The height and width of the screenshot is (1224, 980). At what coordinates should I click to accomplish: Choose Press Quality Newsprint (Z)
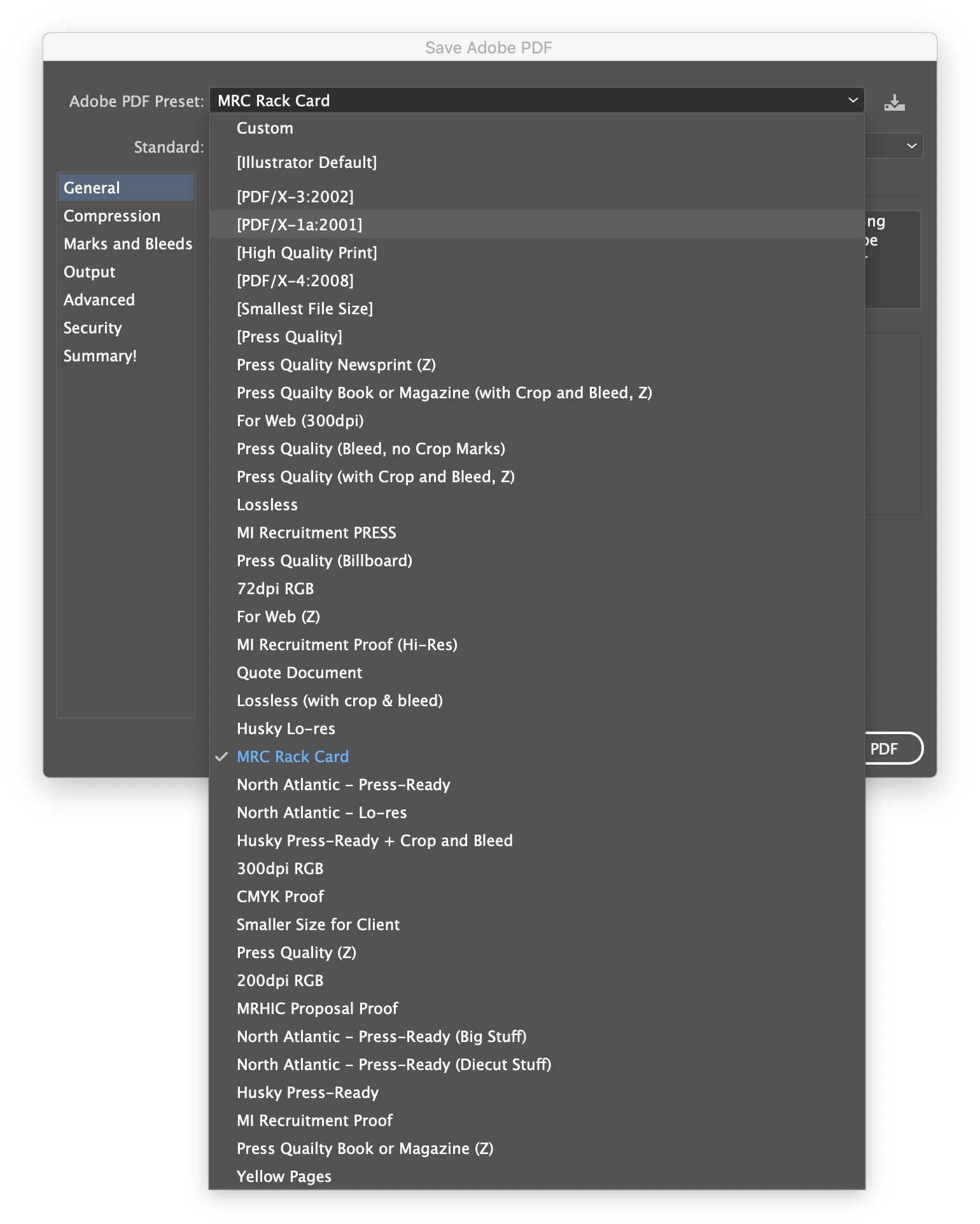point(537,365)
